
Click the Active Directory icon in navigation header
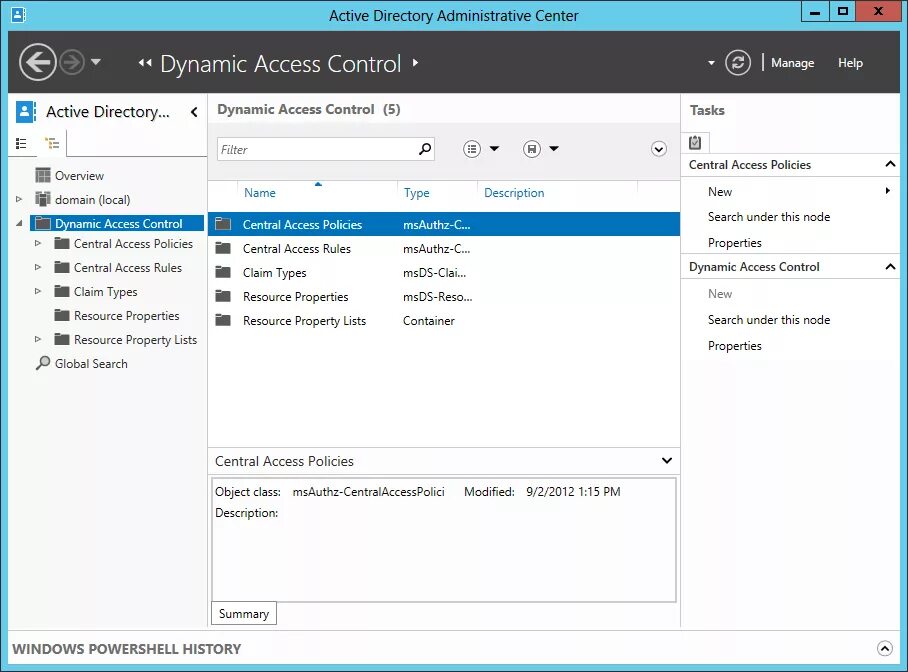point(25,111)
